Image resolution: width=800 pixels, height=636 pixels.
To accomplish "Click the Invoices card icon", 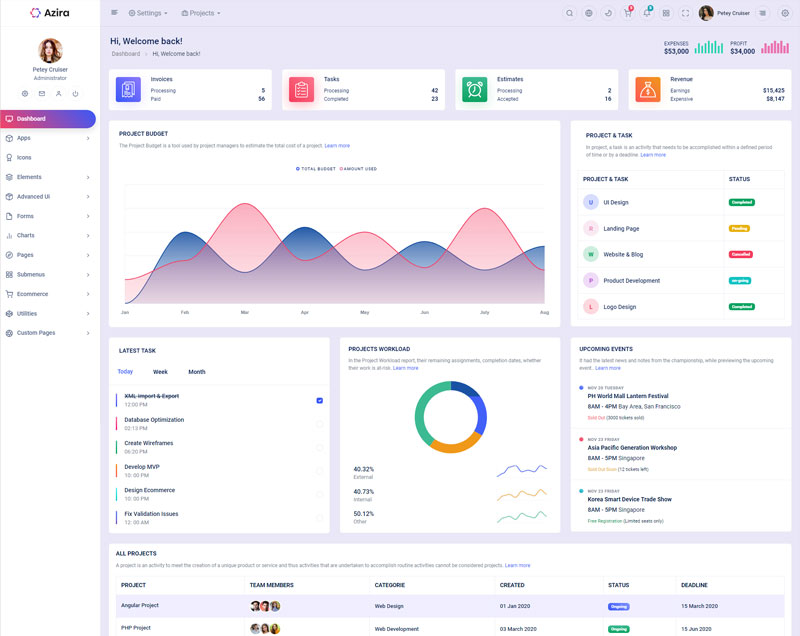I will (128, 89).
